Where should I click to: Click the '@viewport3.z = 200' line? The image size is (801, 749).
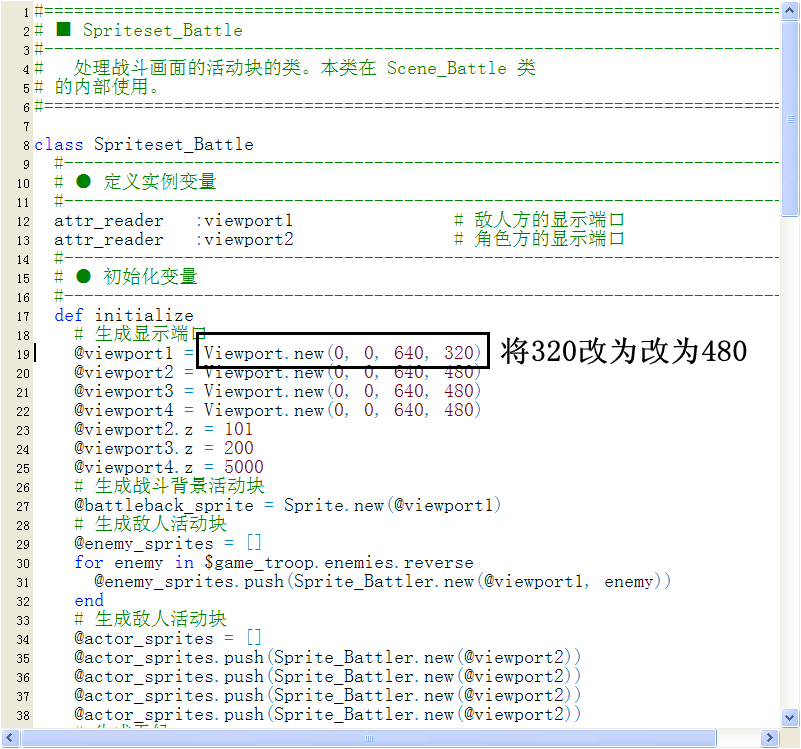163,448
